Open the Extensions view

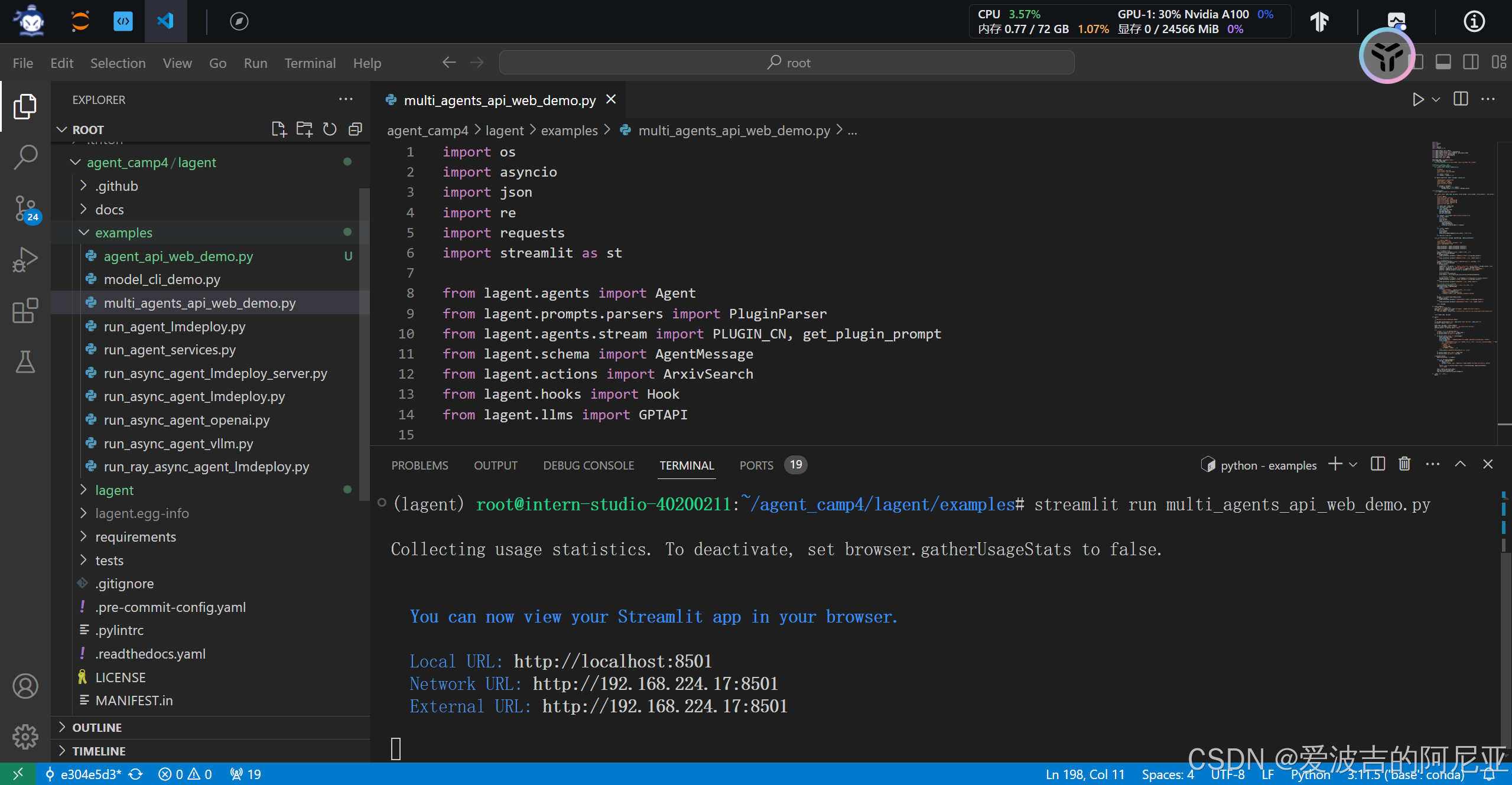tap(25, 310)
